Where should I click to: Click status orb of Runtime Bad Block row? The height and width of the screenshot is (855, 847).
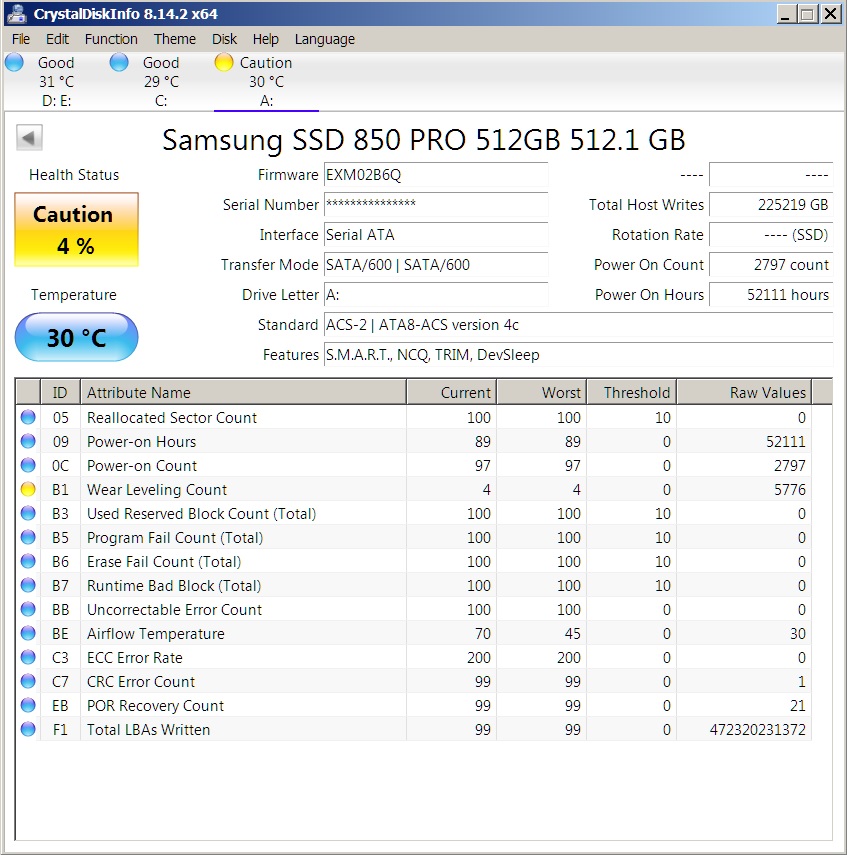pos(28,585)
